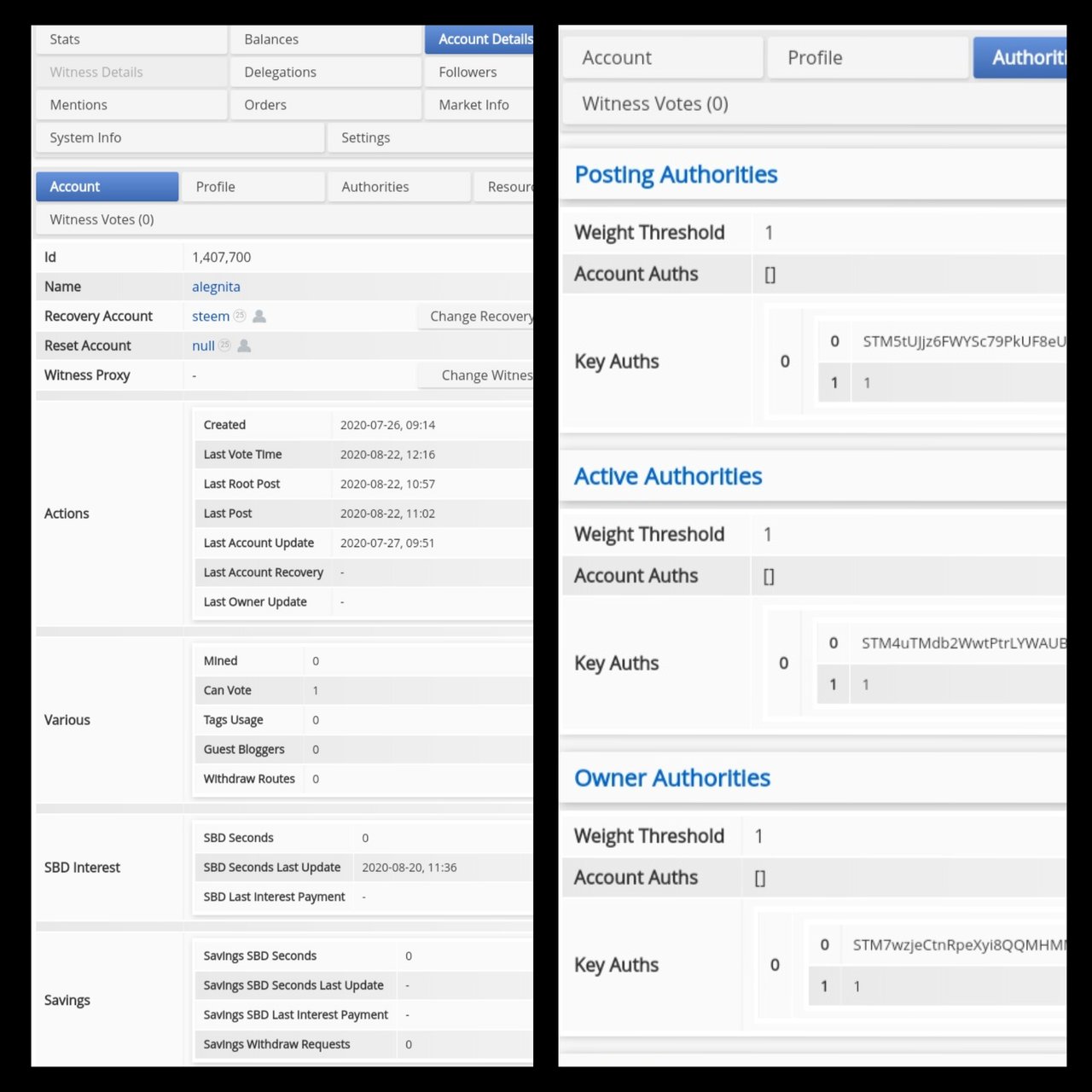Image resolution: width=1092 pixels, height=1092 pixels.
Task: Click the Withdraw Routes label
Action: click(249, 779)
